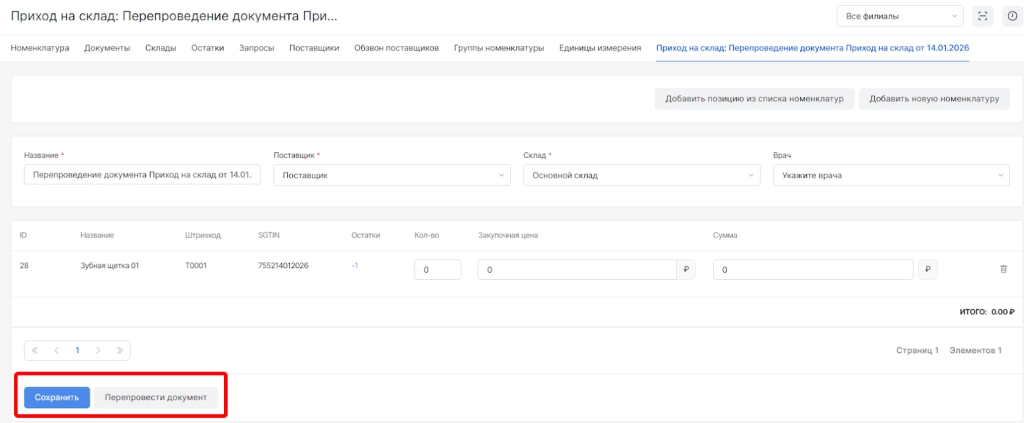Expand the Укажите врача dropdown
1024x423 pixels.
(891, 176)
